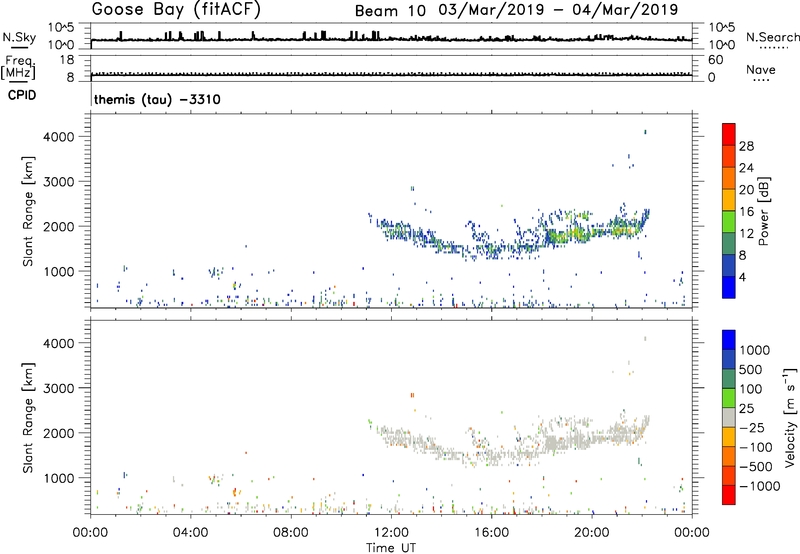Click the "N.Search" legend label
Viewport: 800px width, 554px height.
(x=772, y=37)
